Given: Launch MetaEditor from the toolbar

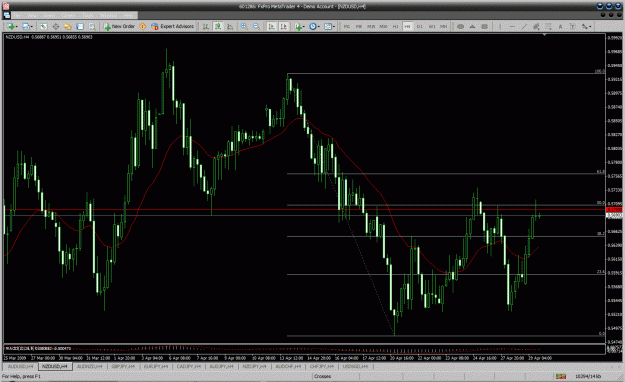Looking at the screenshot, I should [x=142, y=26].
